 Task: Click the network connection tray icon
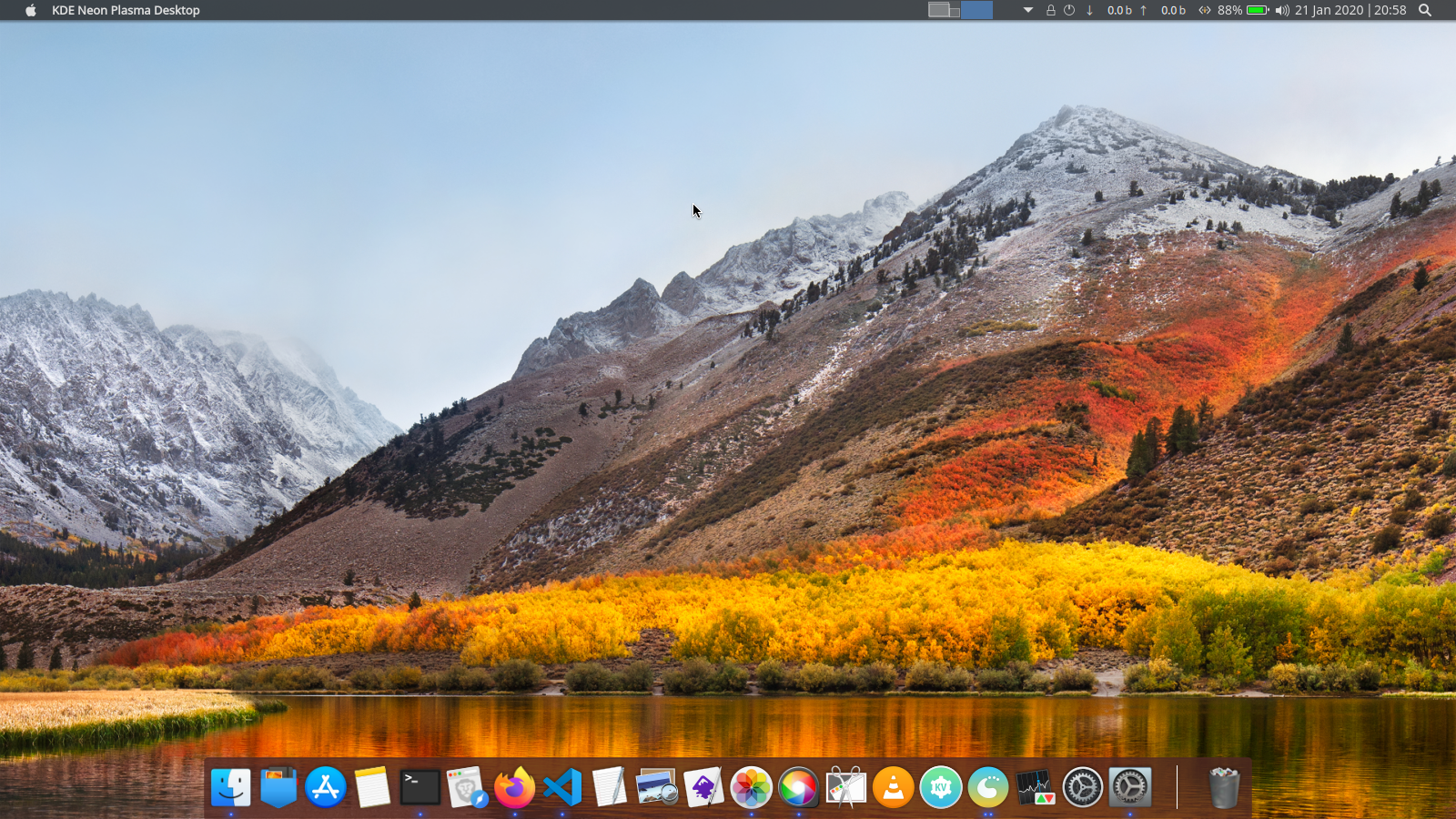click(1205, 10)
